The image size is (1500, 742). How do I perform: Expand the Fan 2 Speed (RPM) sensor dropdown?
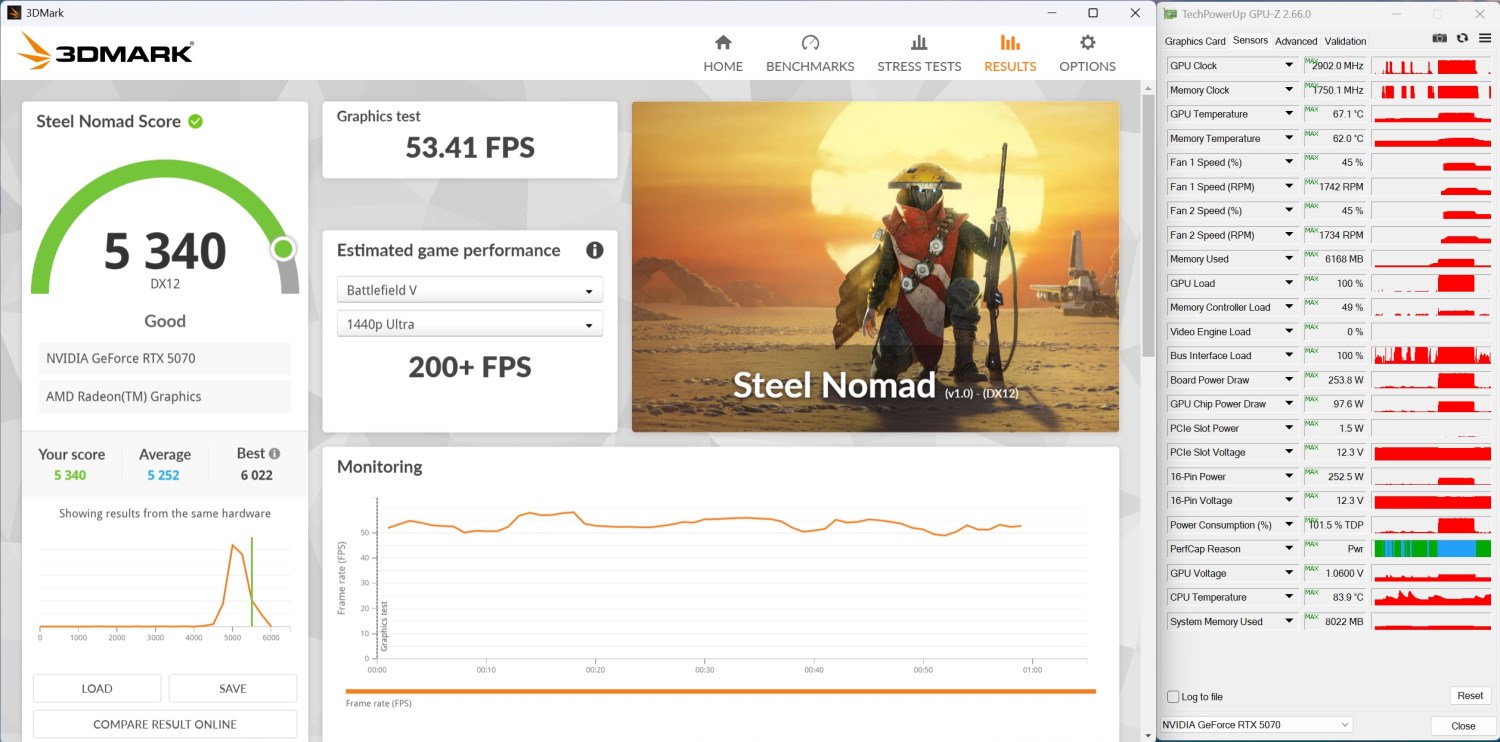[1289, 235]
